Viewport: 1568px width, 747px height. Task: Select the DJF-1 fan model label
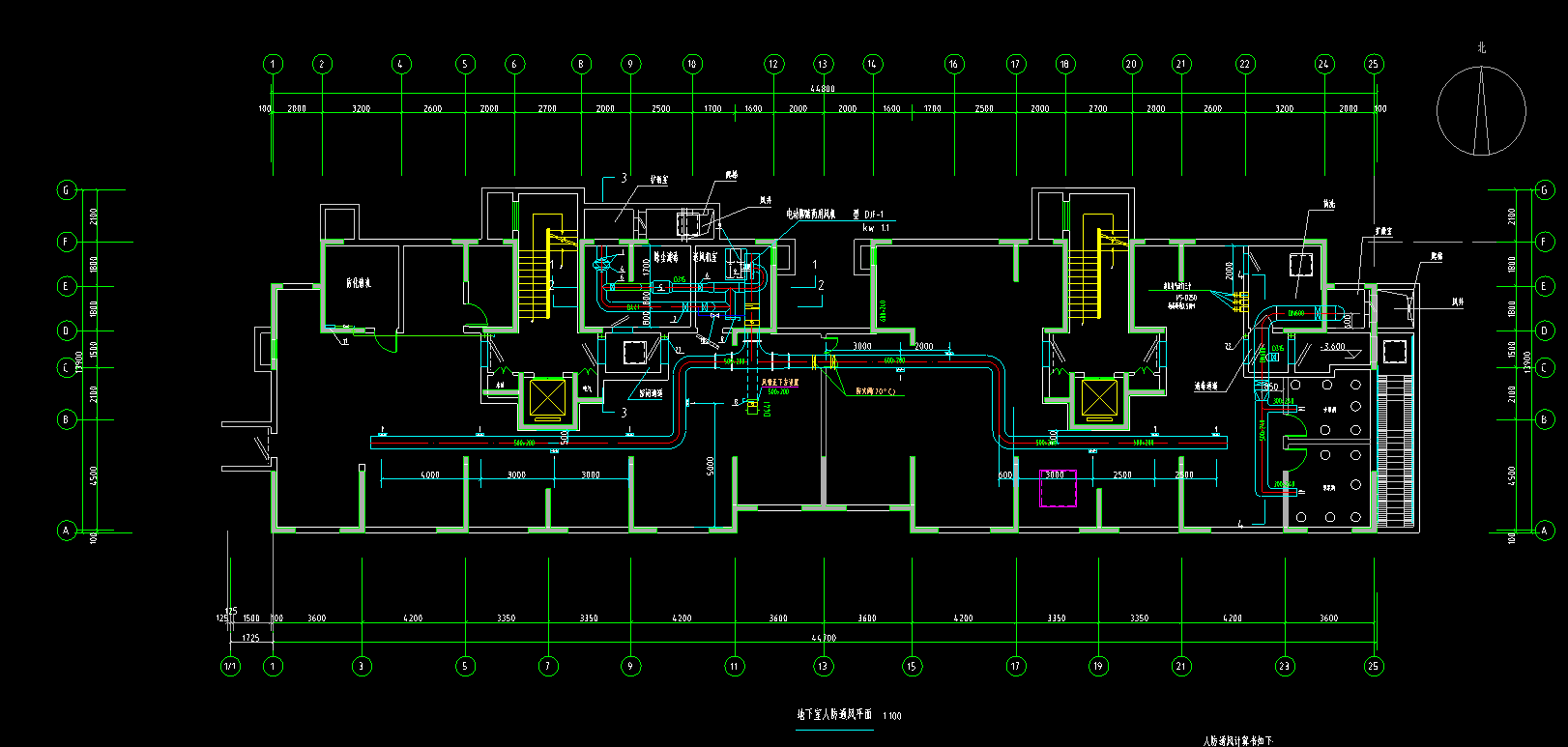coord(874,215)
